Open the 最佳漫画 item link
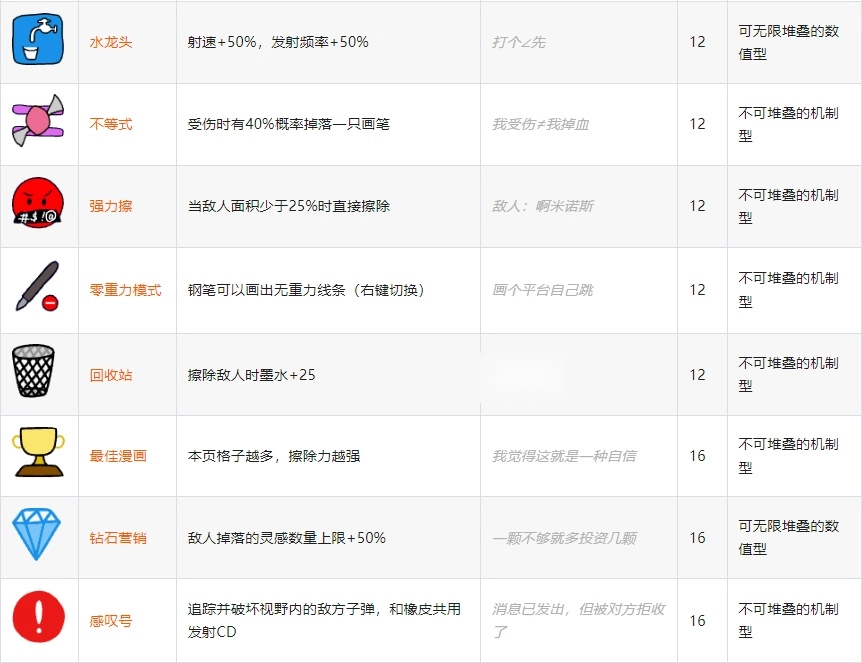The width and height of the screenshot is (862, 663). (118, 456)
